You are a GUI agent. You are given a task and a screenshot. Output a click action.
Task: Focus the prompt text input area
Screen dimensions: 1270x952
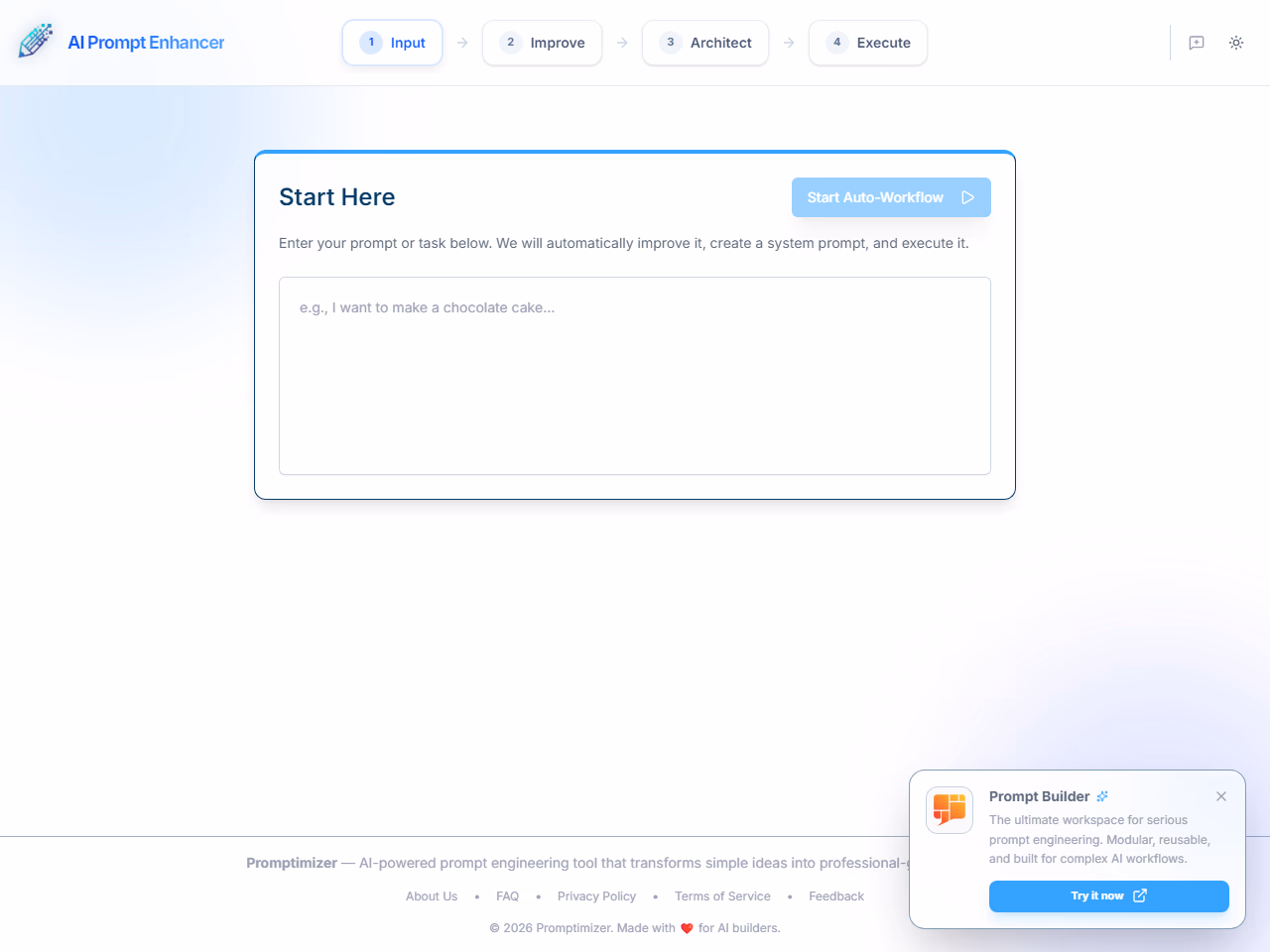[635, 376]
